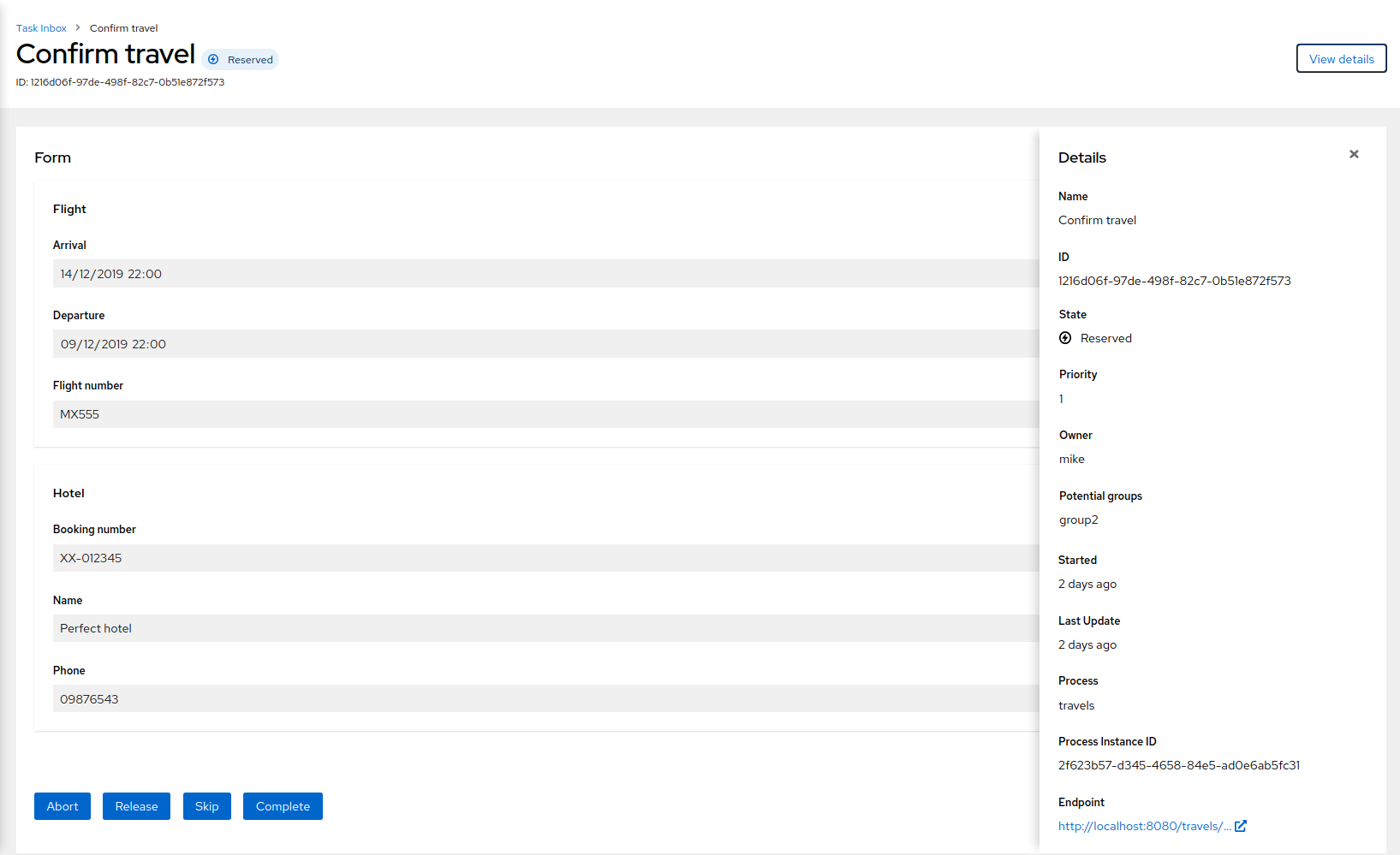Release the reserved task
This screenshot has height=855, width=1400.
pos(136,806)
